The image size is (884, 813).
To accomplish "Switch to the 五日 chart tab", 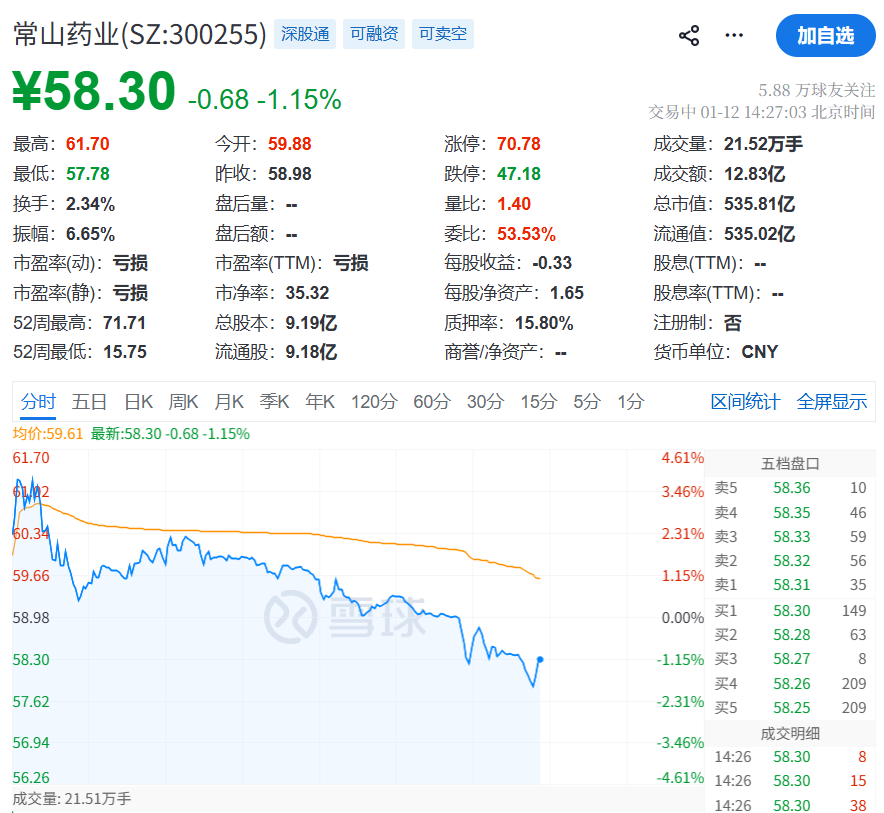I will [x=89, y=402].
